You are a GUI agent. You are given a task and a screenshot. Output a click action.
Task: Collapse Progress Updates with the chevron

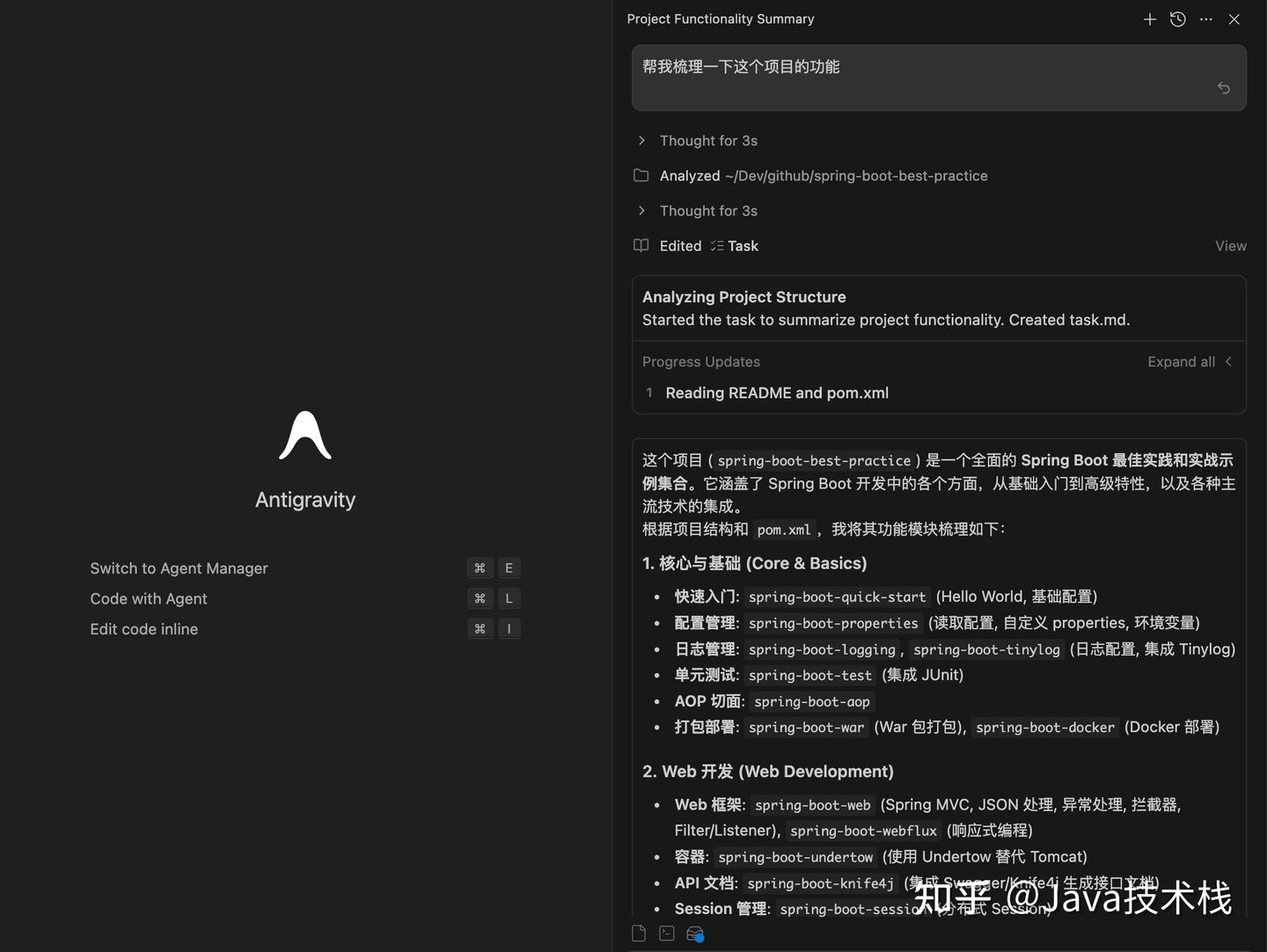(1228, 362)
